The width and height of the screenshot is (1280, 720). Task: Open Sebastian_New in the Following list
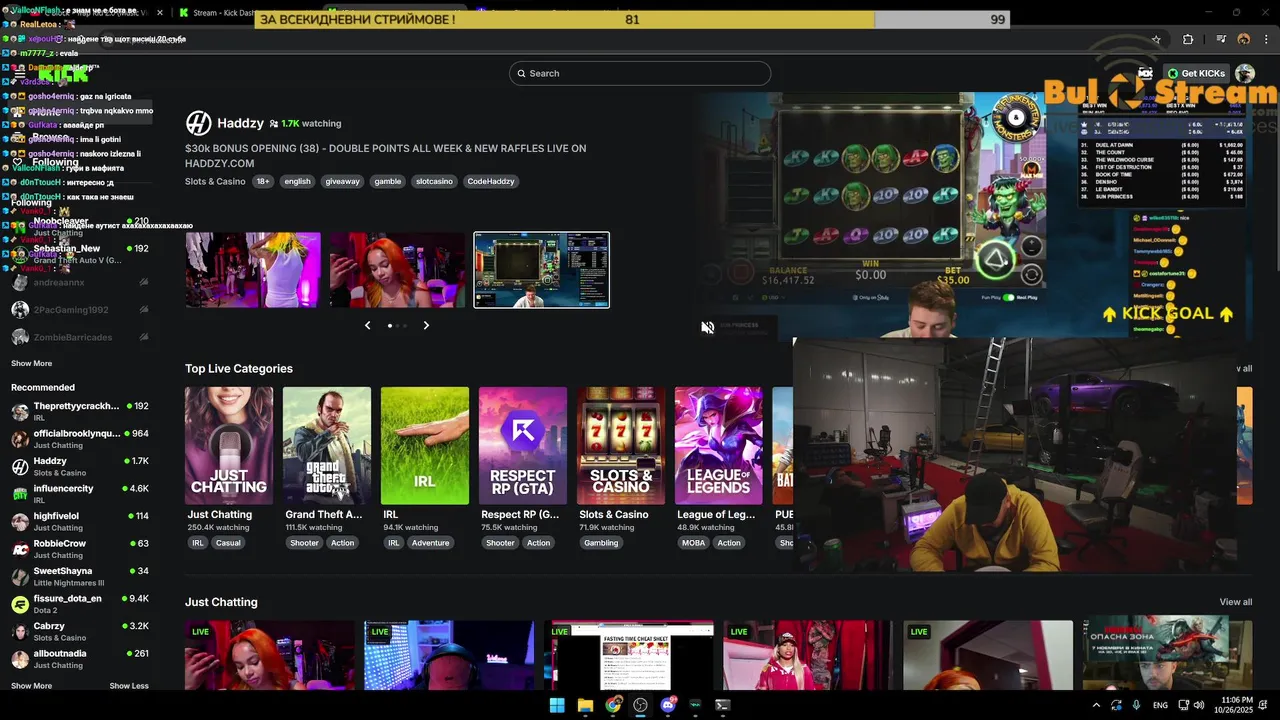coord(80,254)
